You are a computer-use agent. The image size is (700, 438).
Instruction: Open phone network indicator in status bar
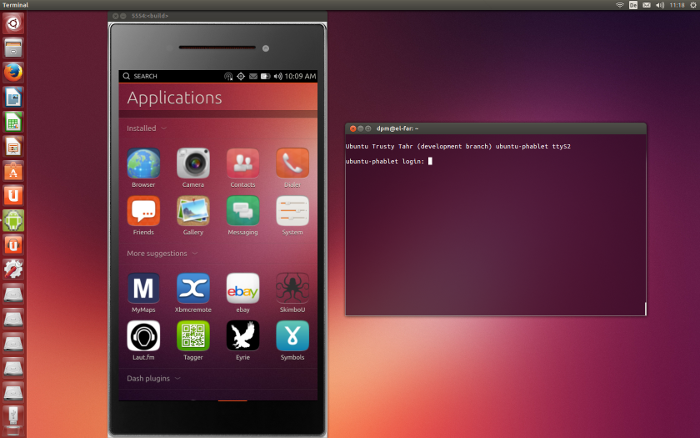click(228, 76)
